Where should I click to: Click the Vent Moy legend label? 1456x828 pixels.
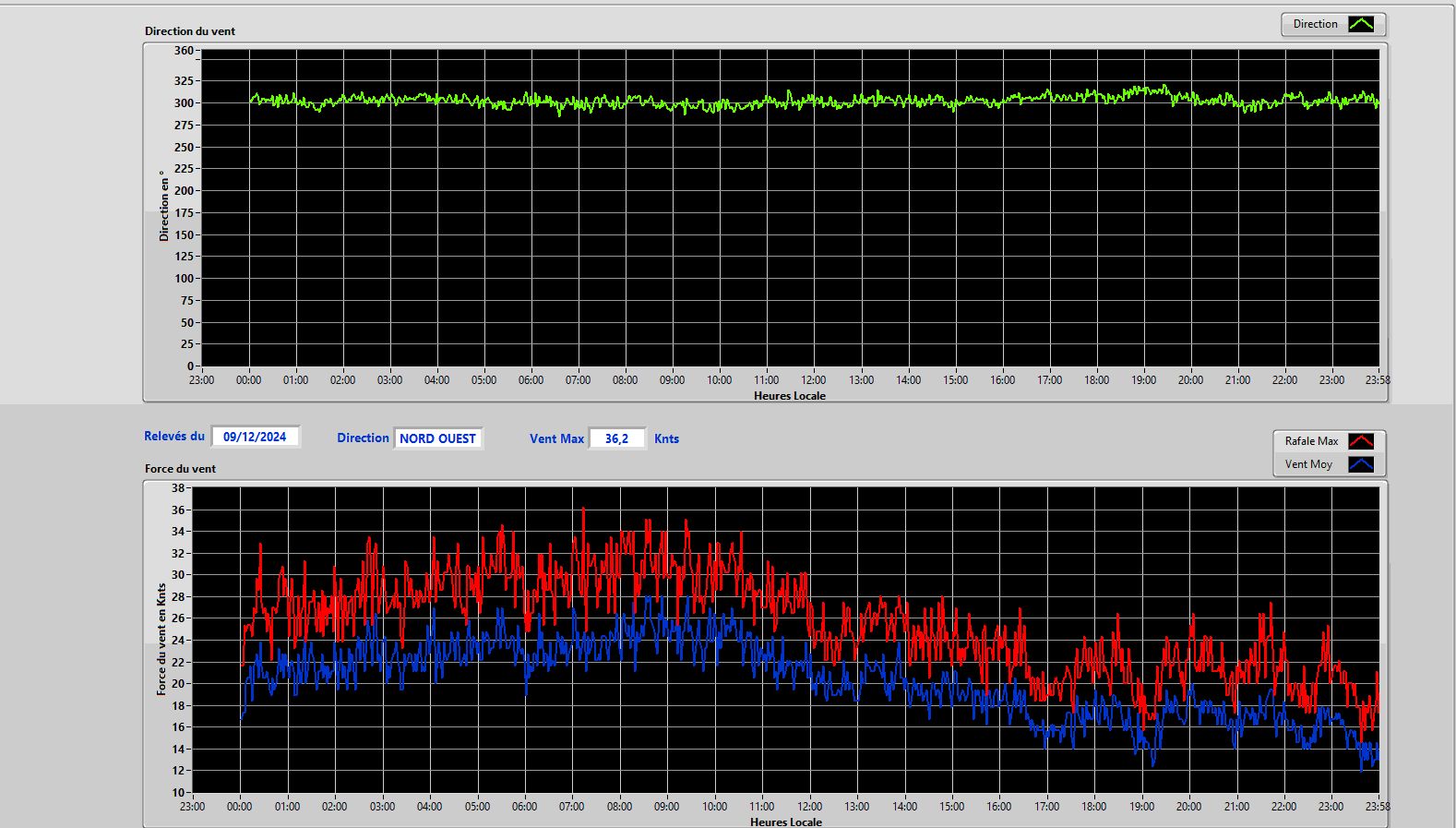click(1308, 464)
